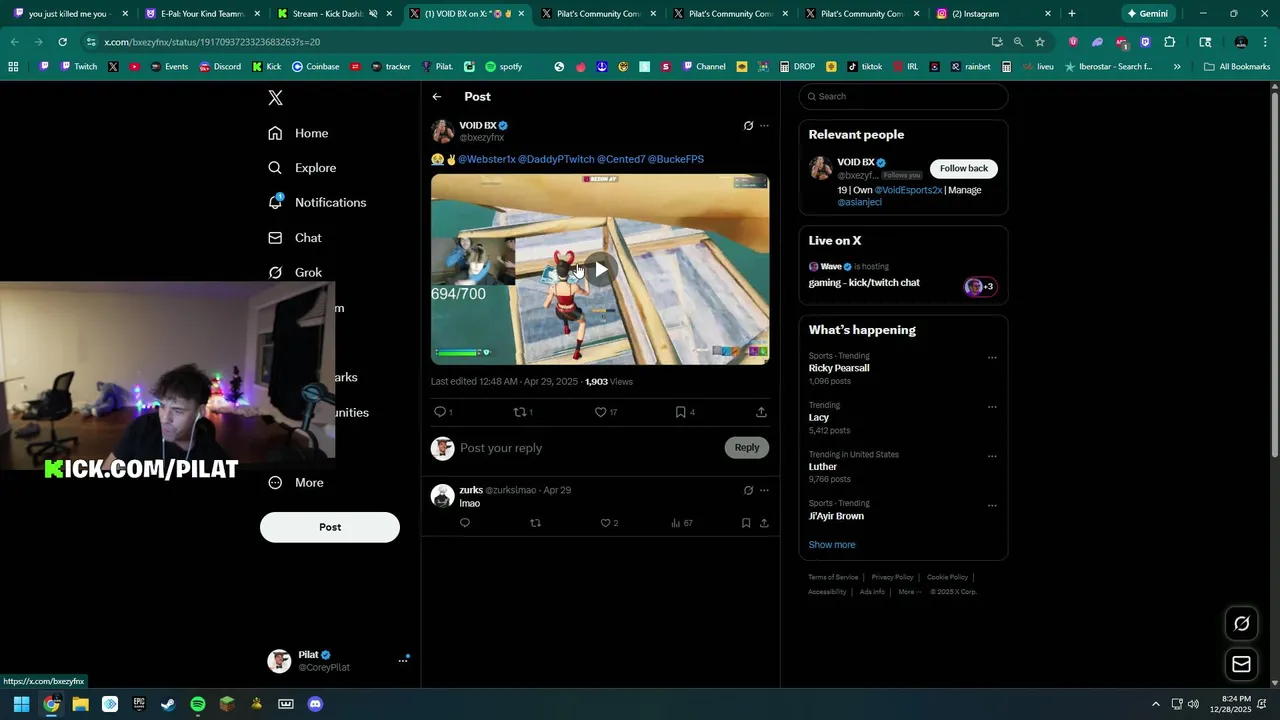Click Follow back for VOID BX
The width and height of the screenshot is (1280, 720).
964,168
